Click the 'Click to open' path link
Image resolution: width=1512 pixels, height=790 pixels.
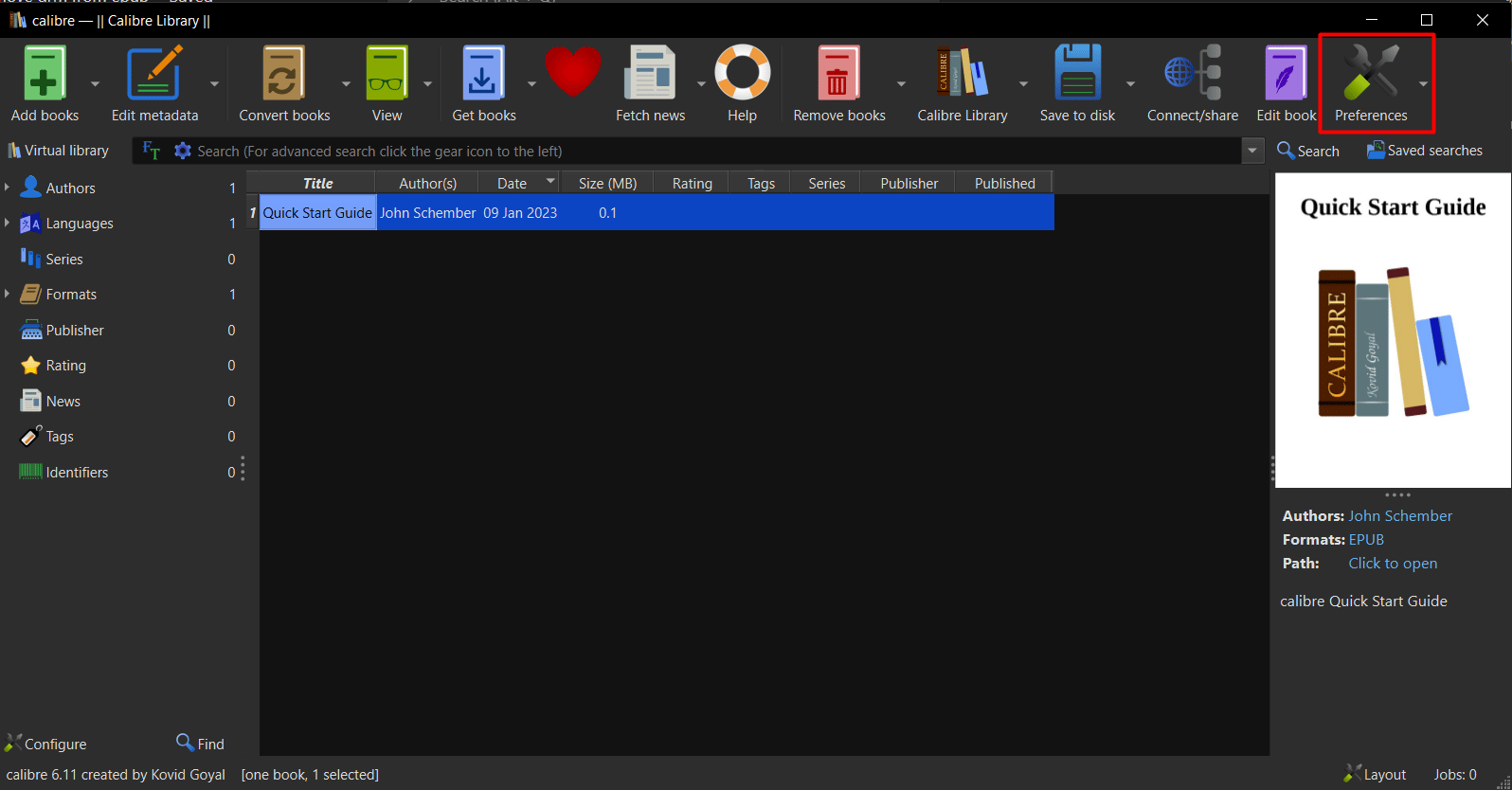[1393, 563]
